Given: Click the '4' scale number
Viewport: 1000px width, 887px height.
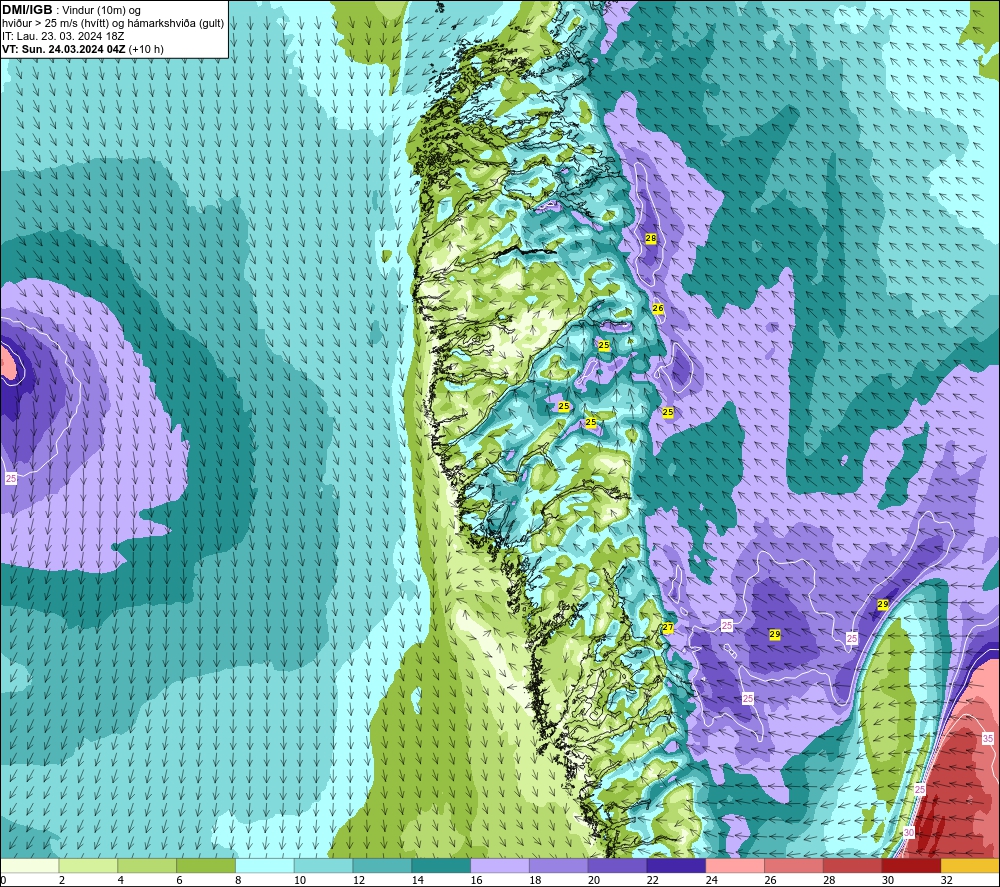Looking at the screenshot, I should click(121, 880).
